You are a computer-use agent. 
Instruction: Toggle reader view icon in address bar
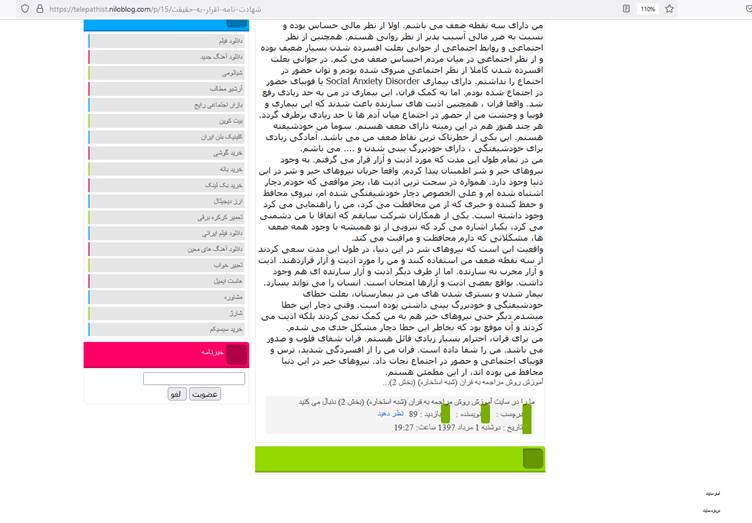[626, 9]
